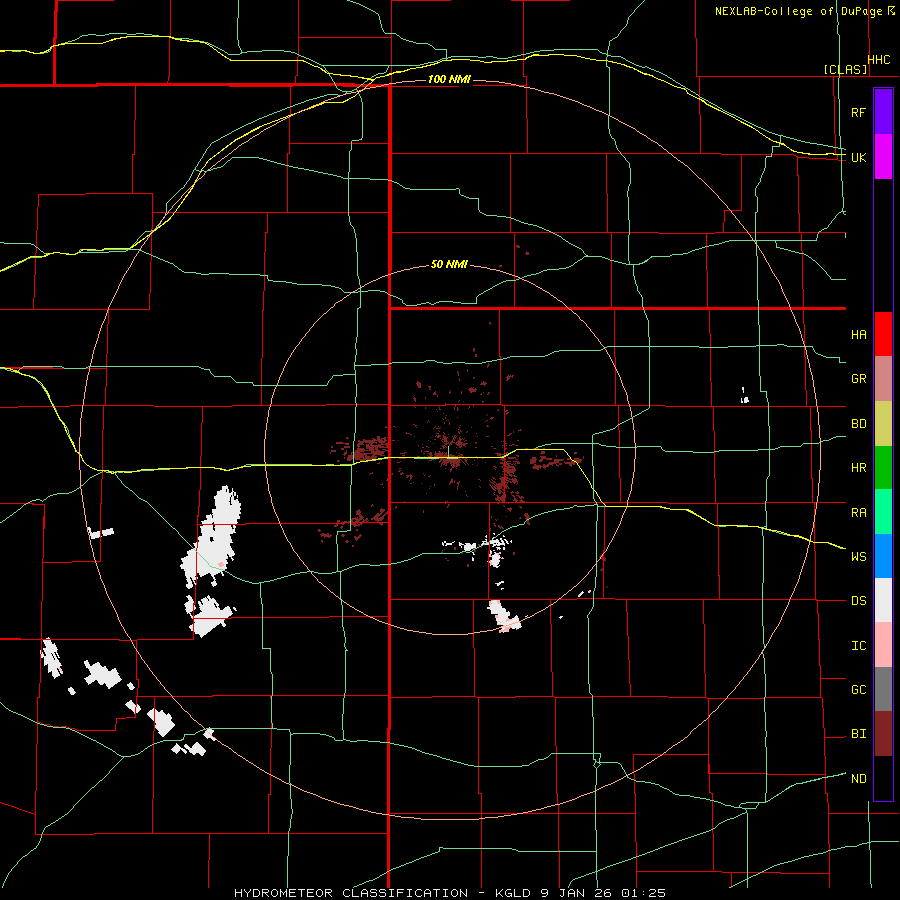The height and width of the screenshot is (900, 900).
Task: Click the IC legend label
Action: click(x=858, y=646)
